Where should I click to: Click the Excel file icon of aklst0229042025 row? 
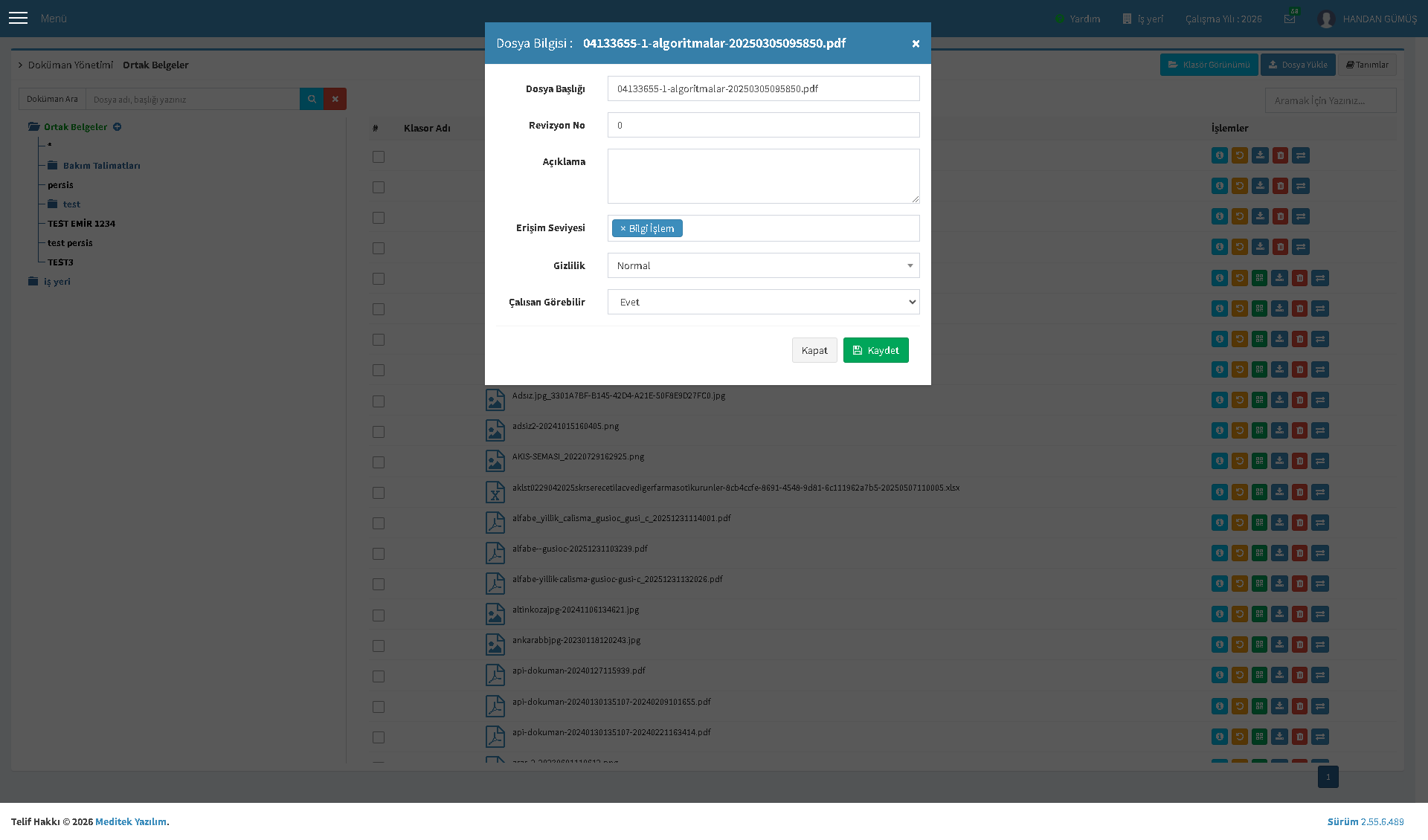click(495, 492)
